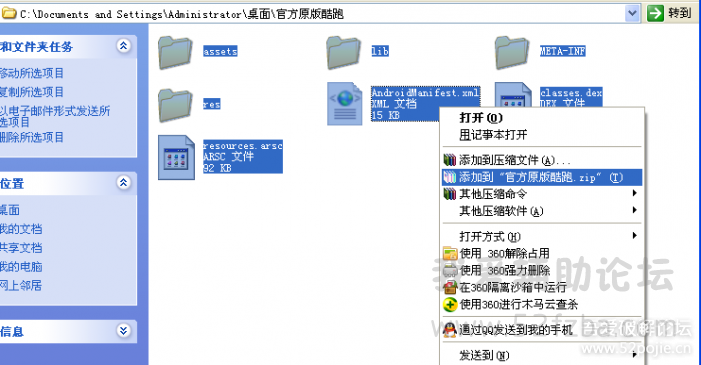
Task: Click the classes.dex file icon
Action: tap(513, 95)
